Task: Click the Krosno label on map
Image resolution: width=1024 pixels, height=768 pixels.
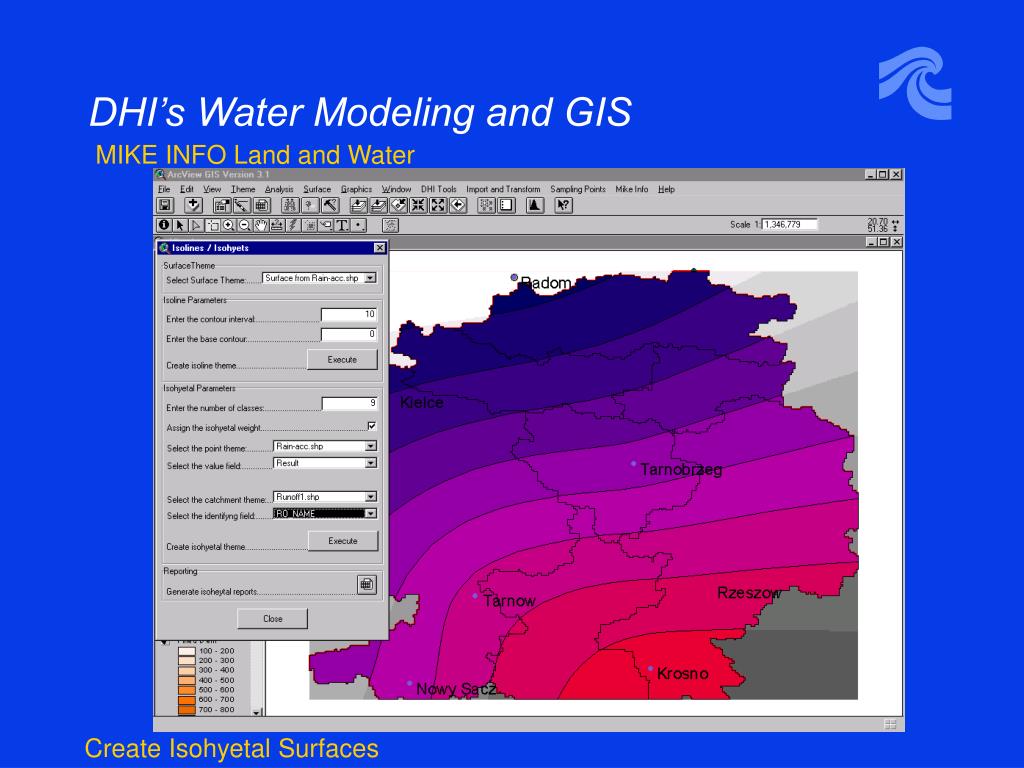Action: pos(682,673)
